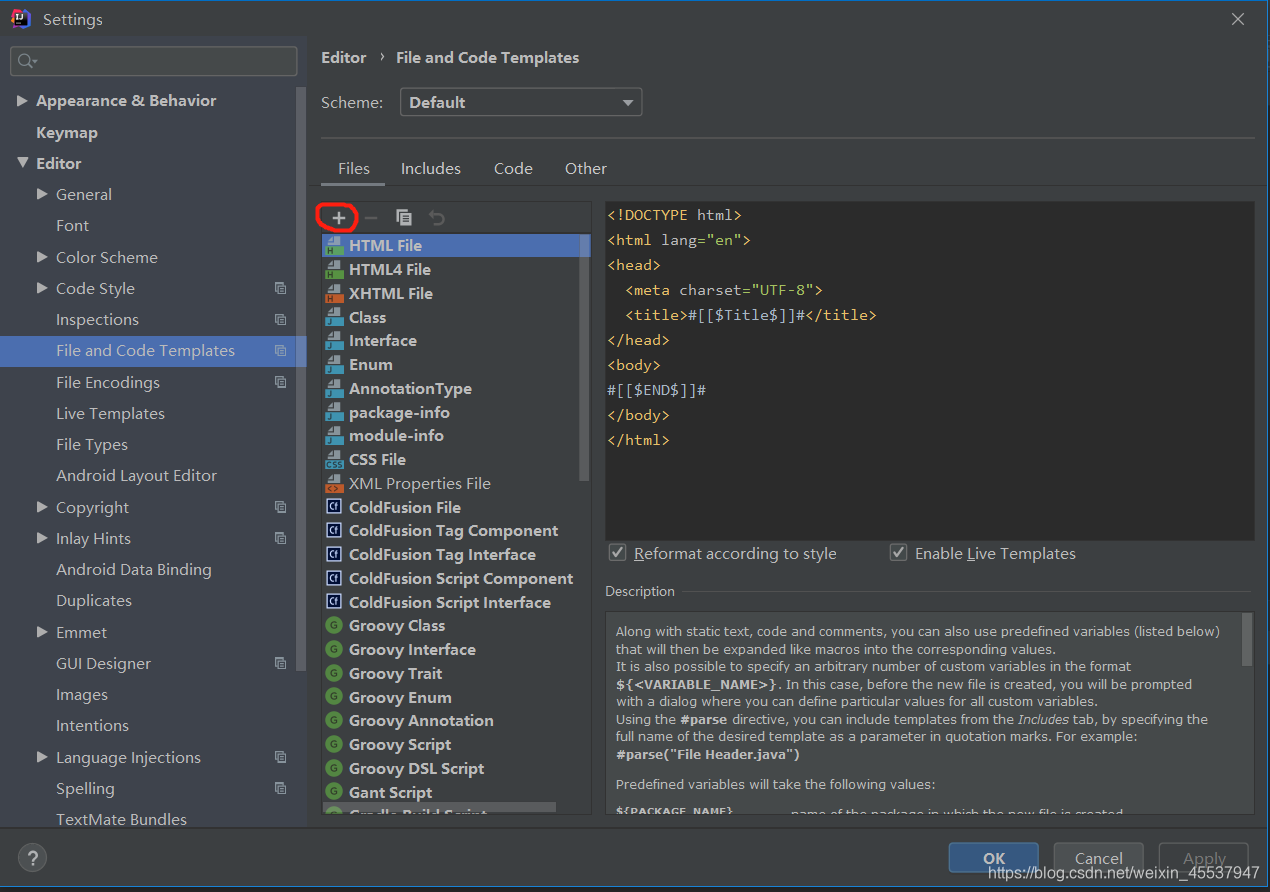The width and height of the screenshot is (1270, 892).
Task: Click the description panel scrollbar
Action: (x=1247, y=640)
